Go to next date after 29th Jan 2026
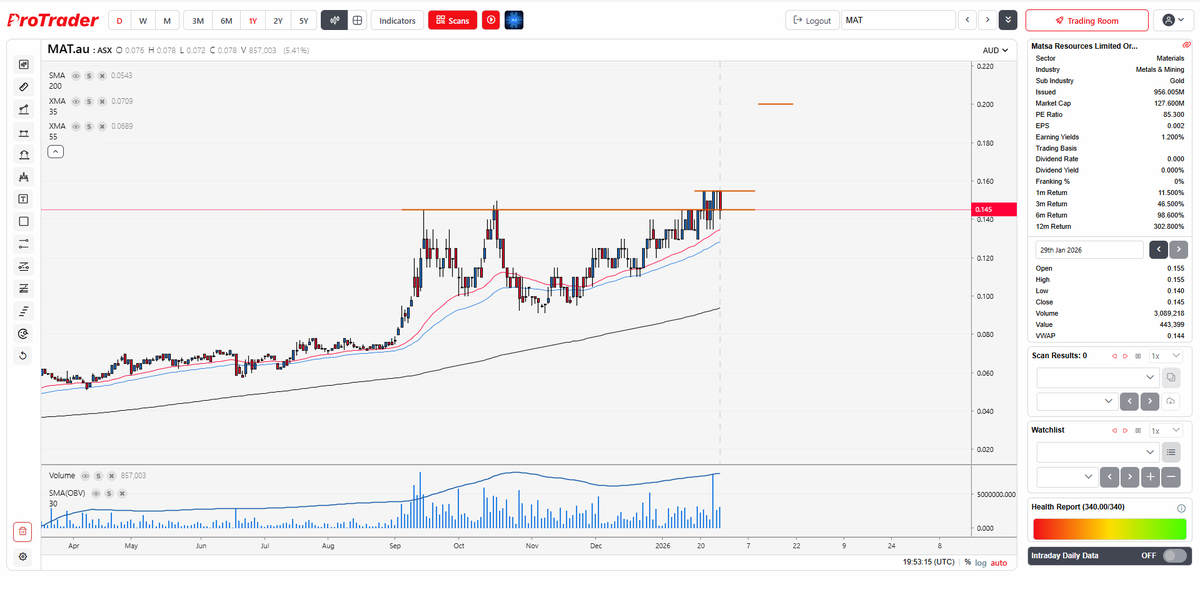The height and width of the screenshot is (592, 1200). coord(1179,249)
